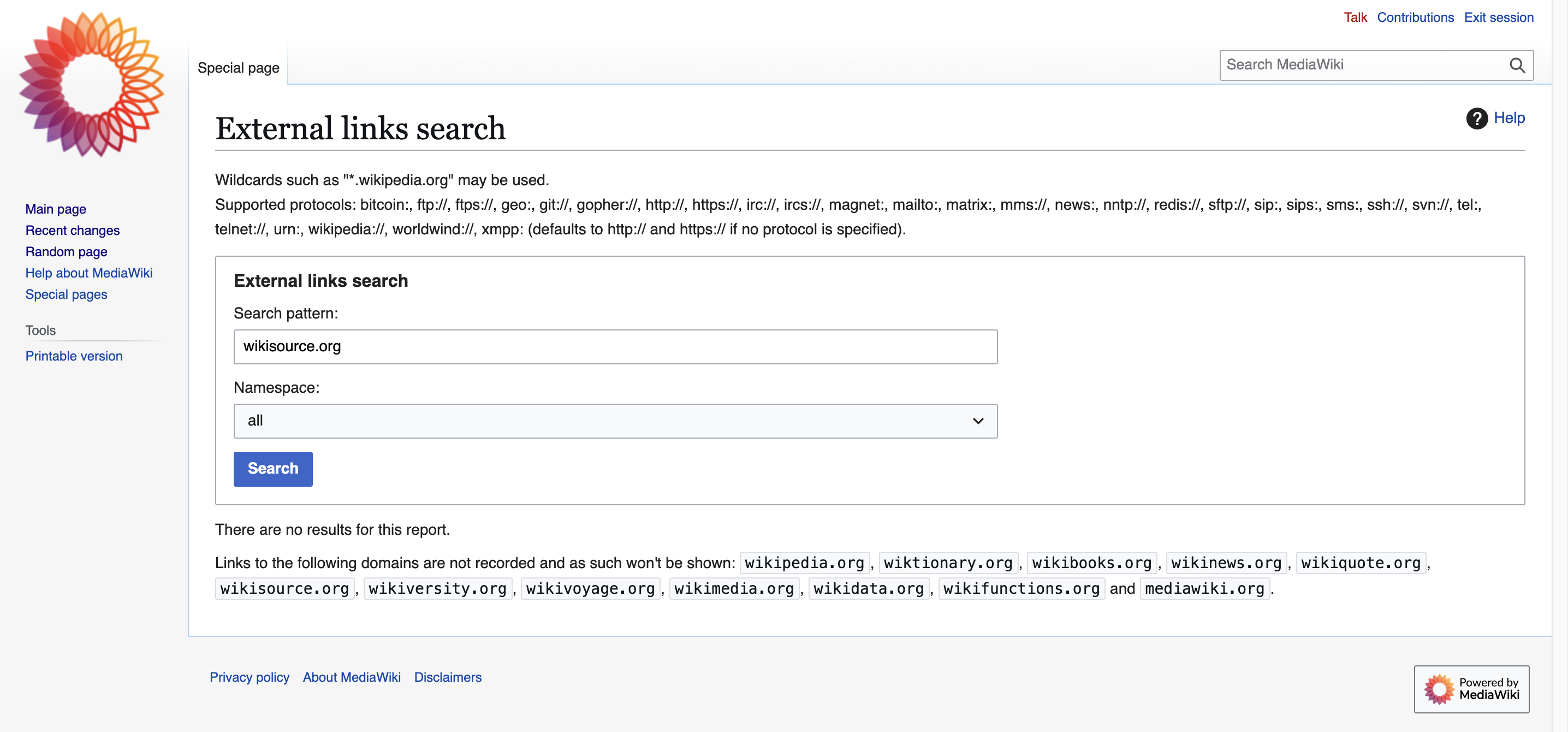Screen dimensions: 1568x732
Task: Select the Special page tab
Action: pyautogui.click(x=238, y=68)
